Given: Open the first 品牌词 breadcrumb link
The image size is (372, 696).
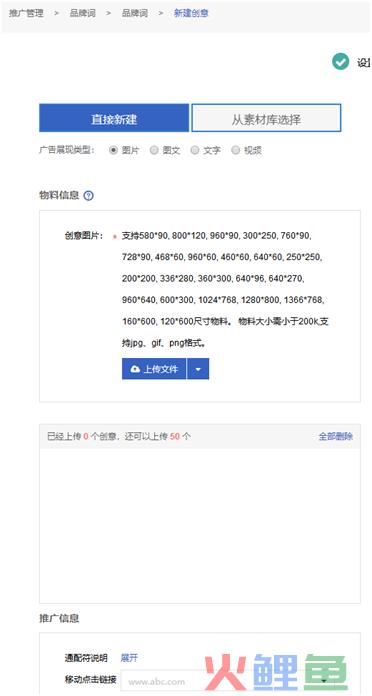Looking at the screenshot, I should pos(83,13).
